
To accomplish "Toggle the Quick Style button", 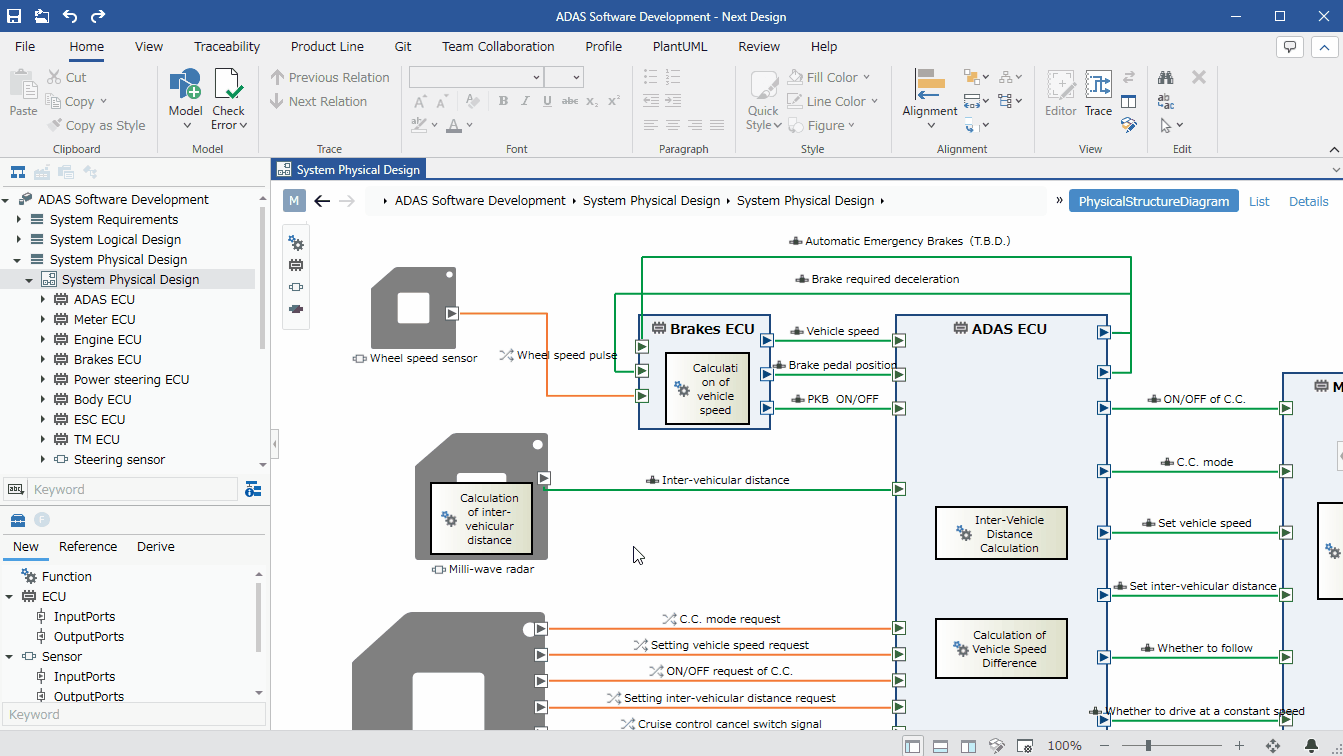I will pos(763,99).
